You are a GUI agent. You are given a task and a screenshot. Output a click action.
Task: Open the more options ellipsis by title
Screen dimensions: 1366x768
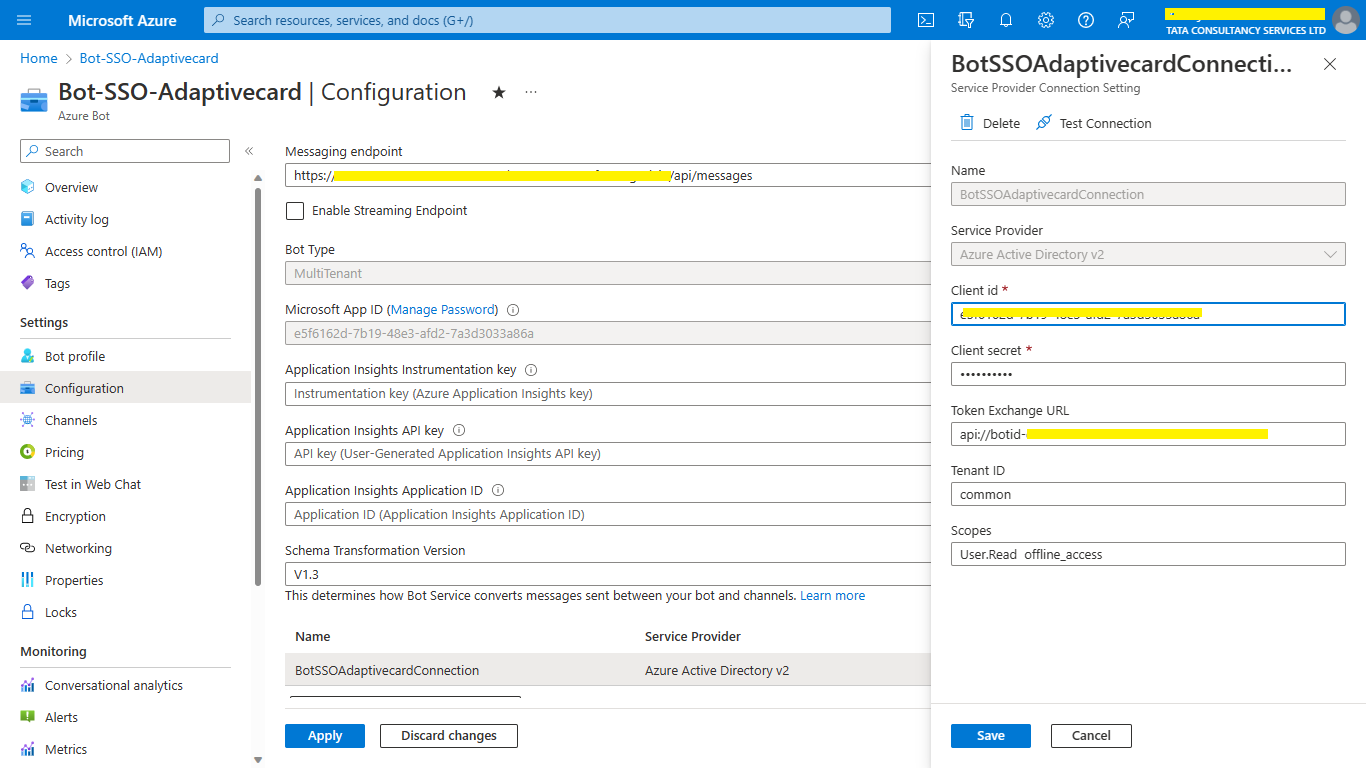[531, 92]
